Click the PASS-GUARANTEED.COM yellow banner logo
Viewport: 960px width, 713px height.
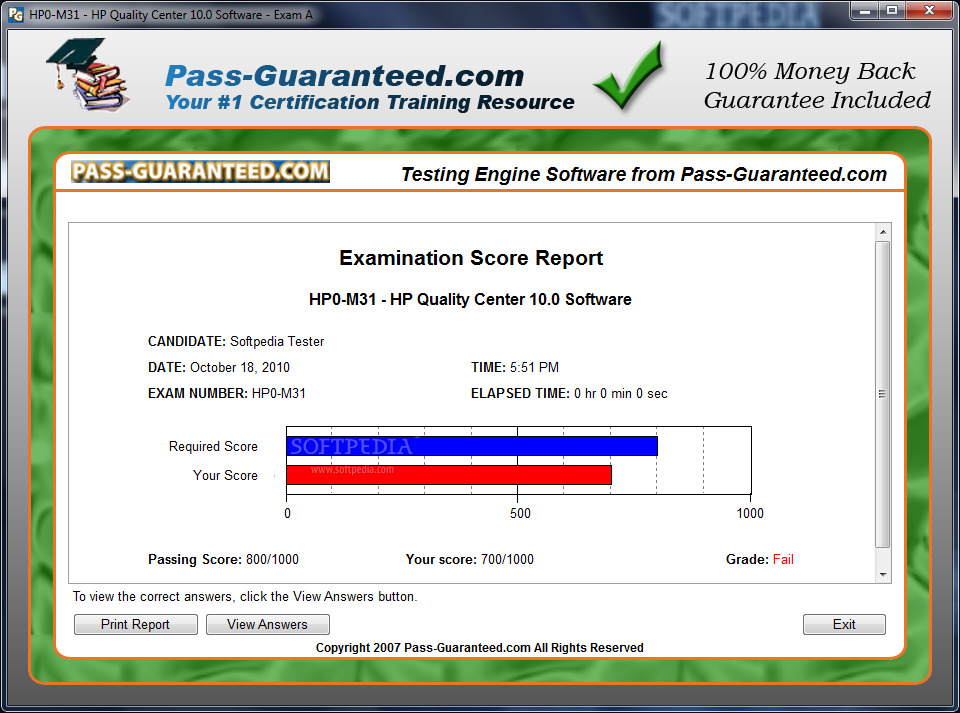[200, 171]
